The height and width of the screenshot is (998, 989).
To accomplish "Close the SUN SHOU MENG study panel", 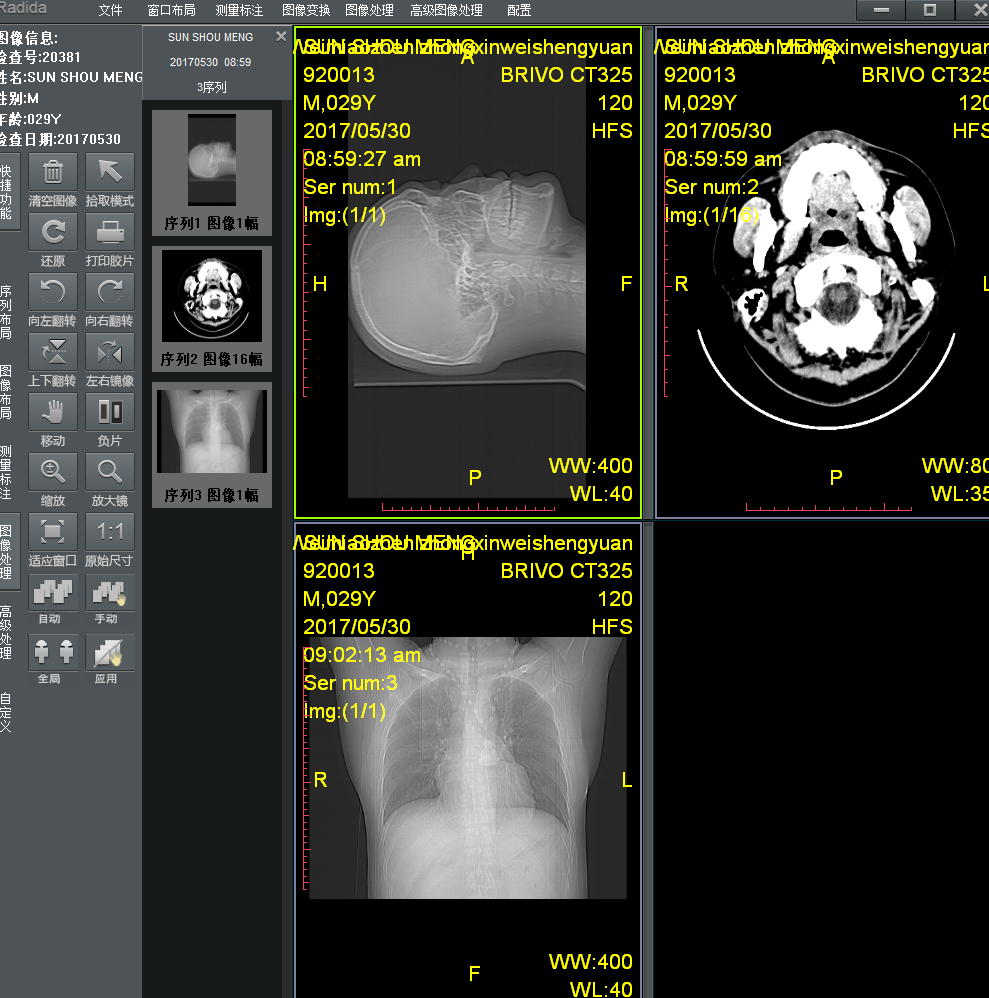I will pos(281,36).
